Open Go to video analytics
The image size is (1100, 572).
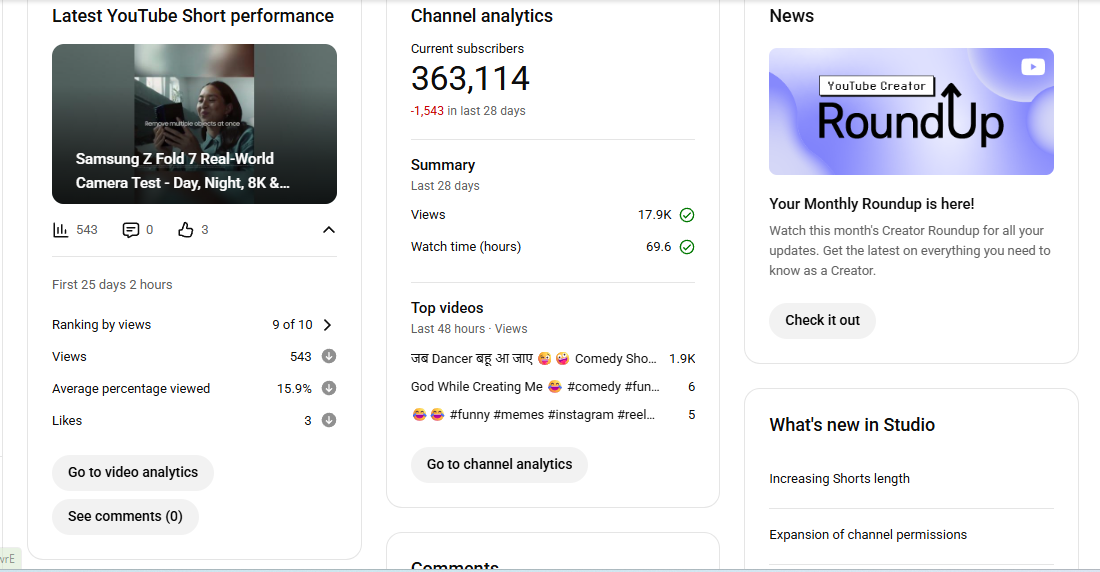(x=133, y=473)
